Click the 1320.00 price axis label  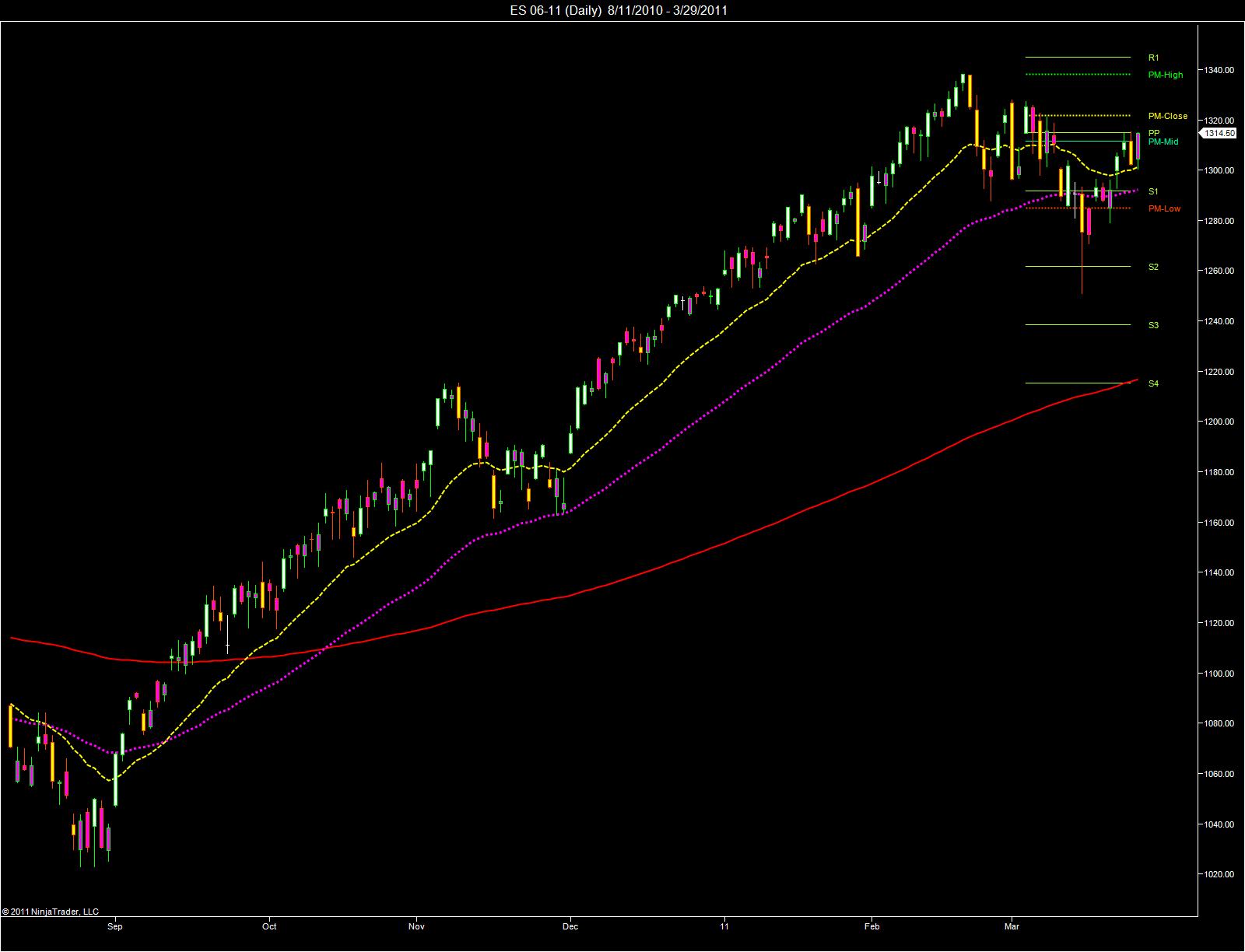[1219, 121]
